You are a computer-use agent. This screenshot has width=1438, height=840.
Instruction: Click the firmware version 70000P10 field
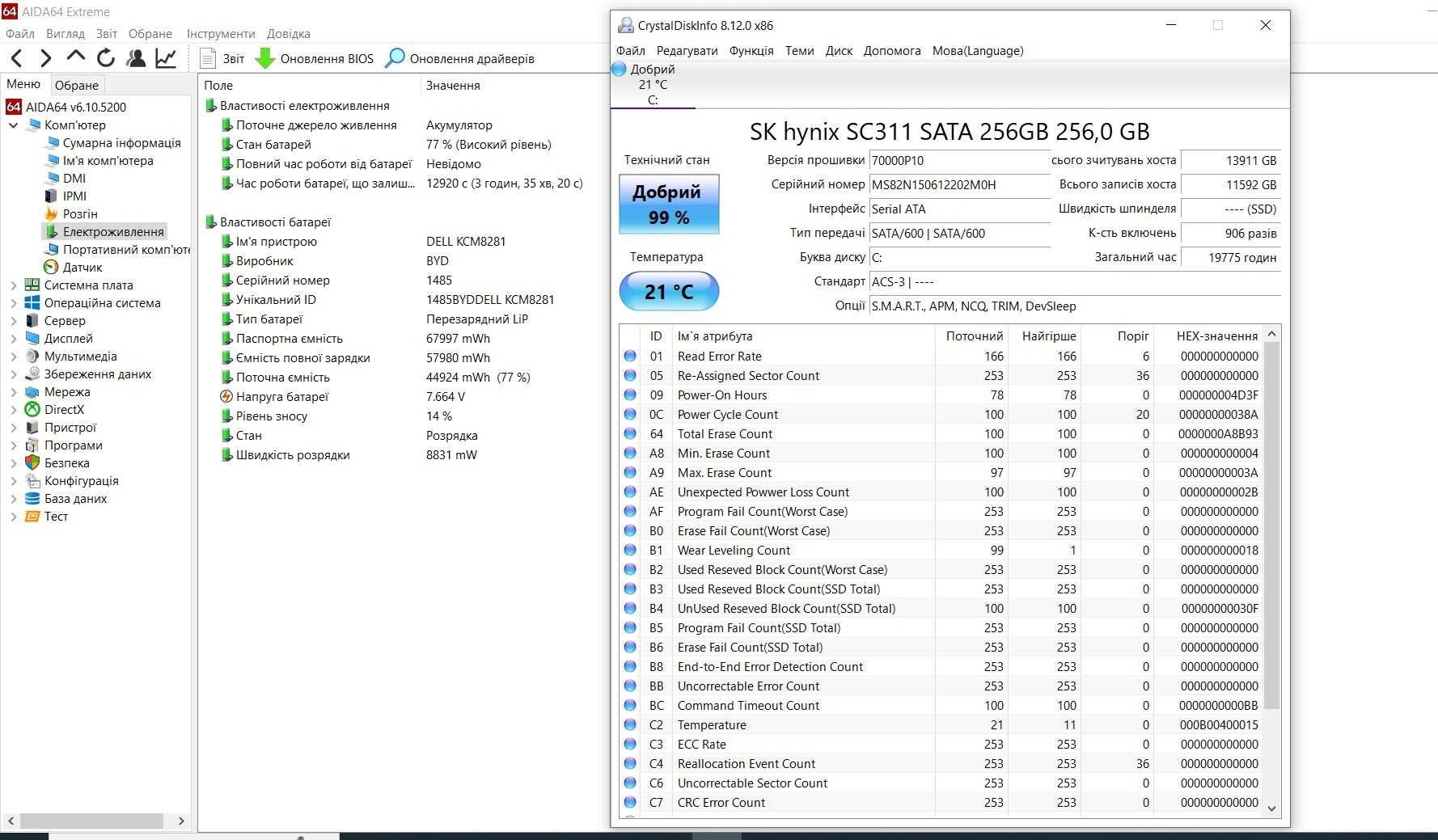click(959, 161)
